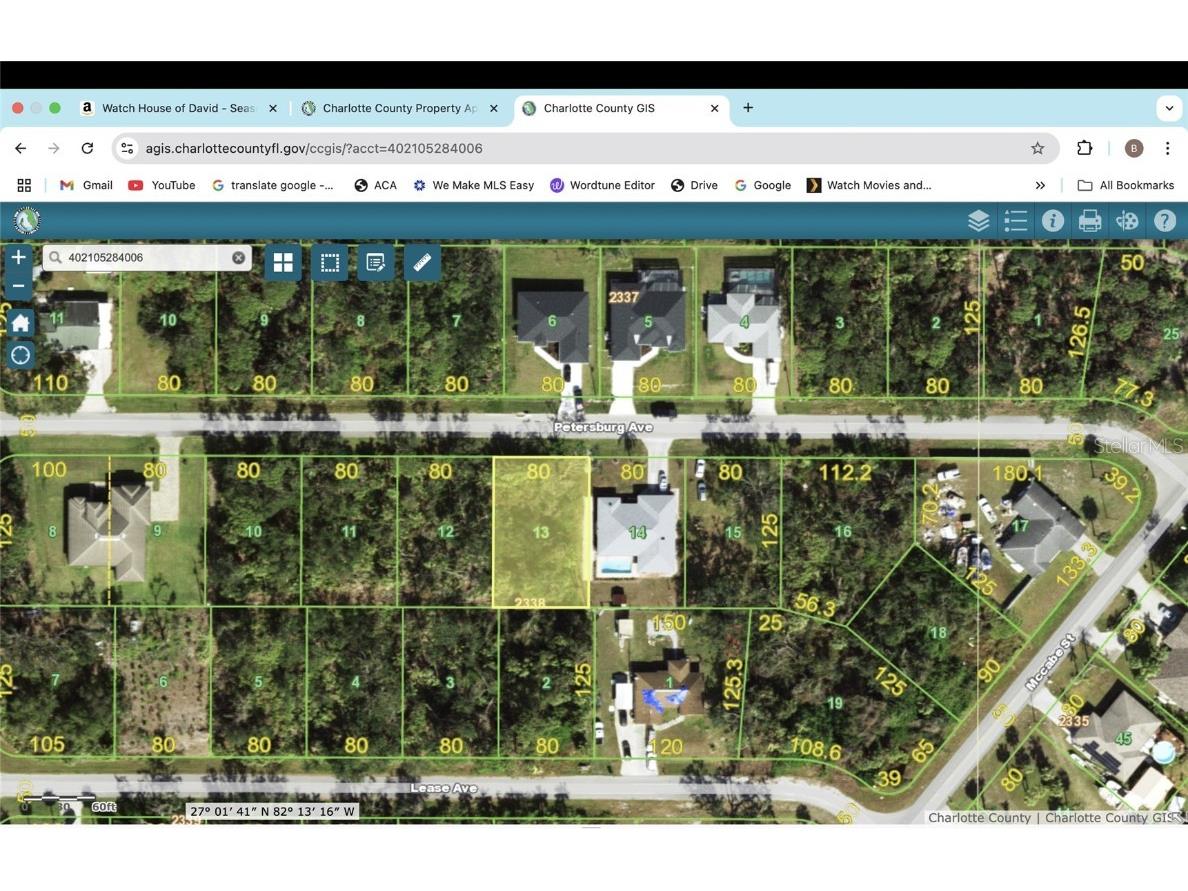The height and width of the screenshot is (891, 1188).
Task: Expand hidden bookmarks with the chevron
Action: (x=1040, y=185)
